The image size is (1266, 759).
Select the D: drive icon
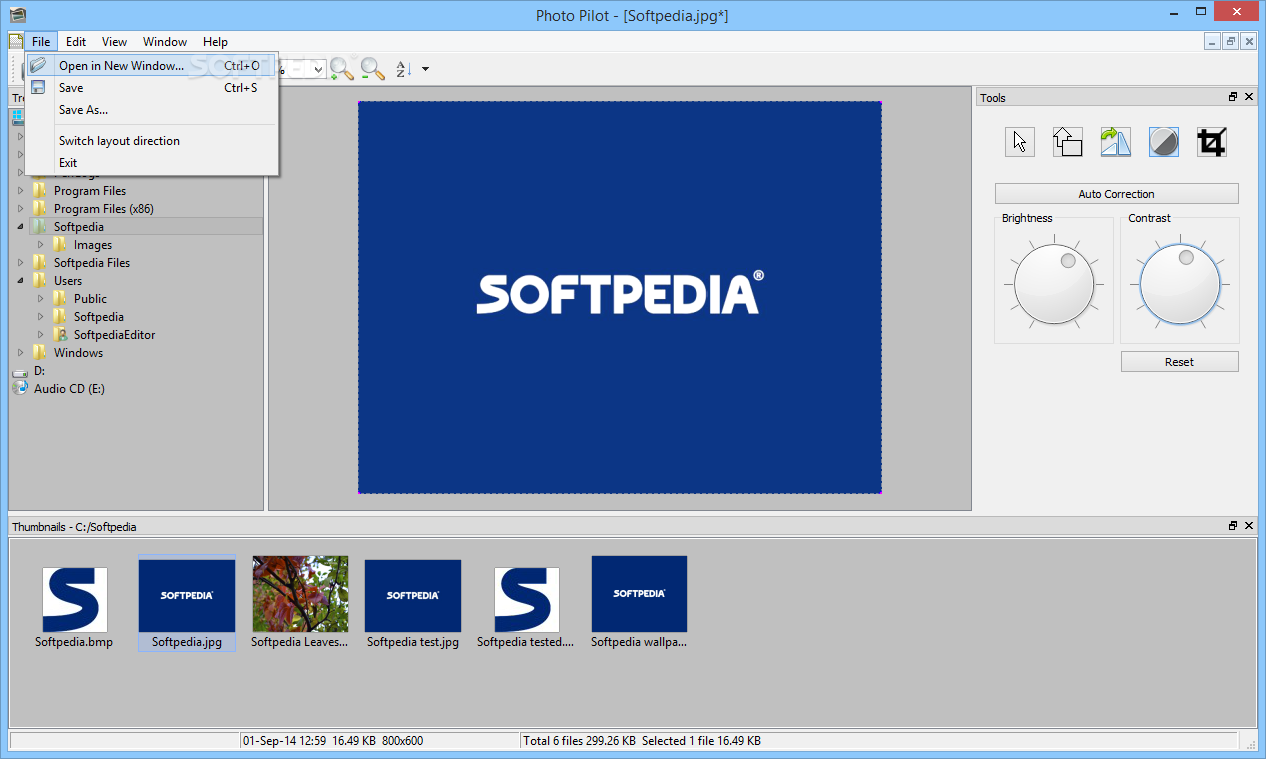tap(20, 371)
